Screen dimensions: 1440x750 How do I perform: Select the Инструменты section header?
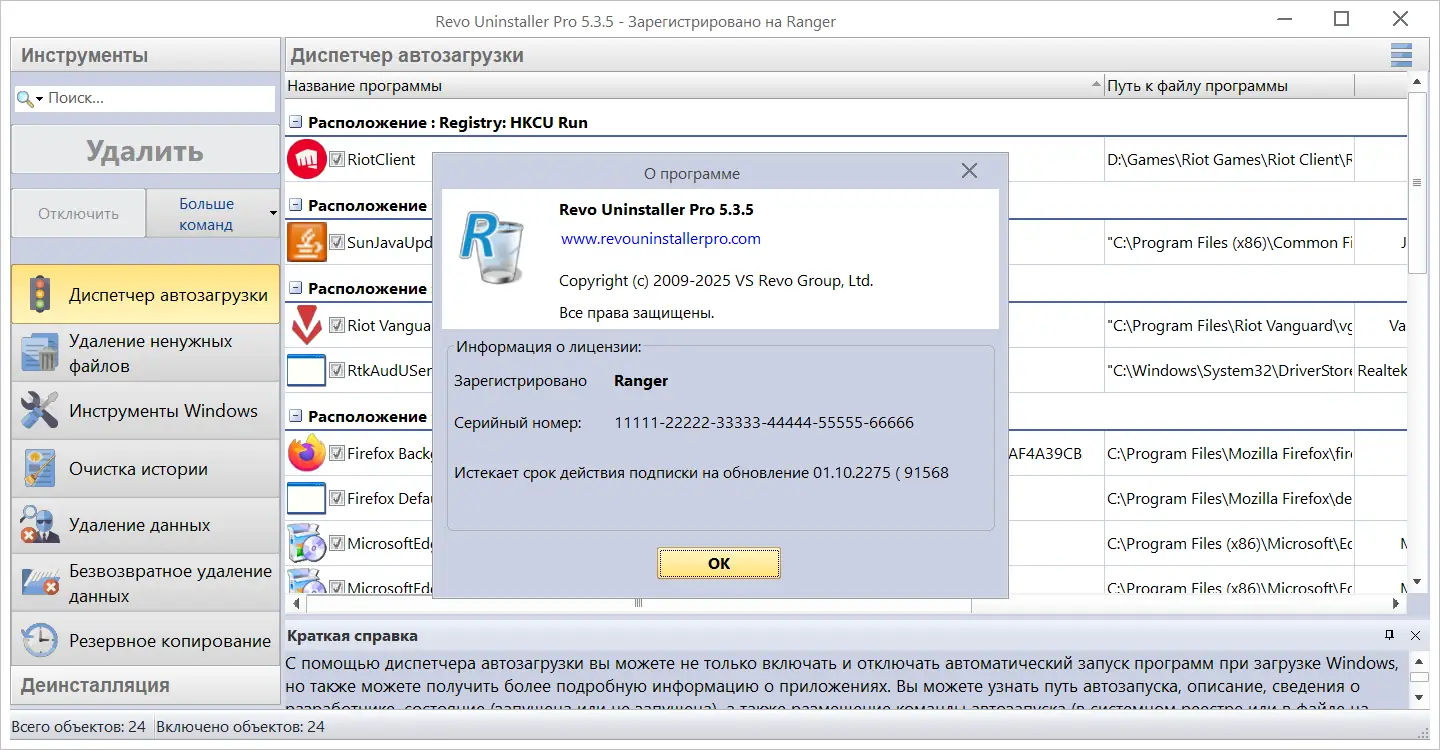(146, 55)
